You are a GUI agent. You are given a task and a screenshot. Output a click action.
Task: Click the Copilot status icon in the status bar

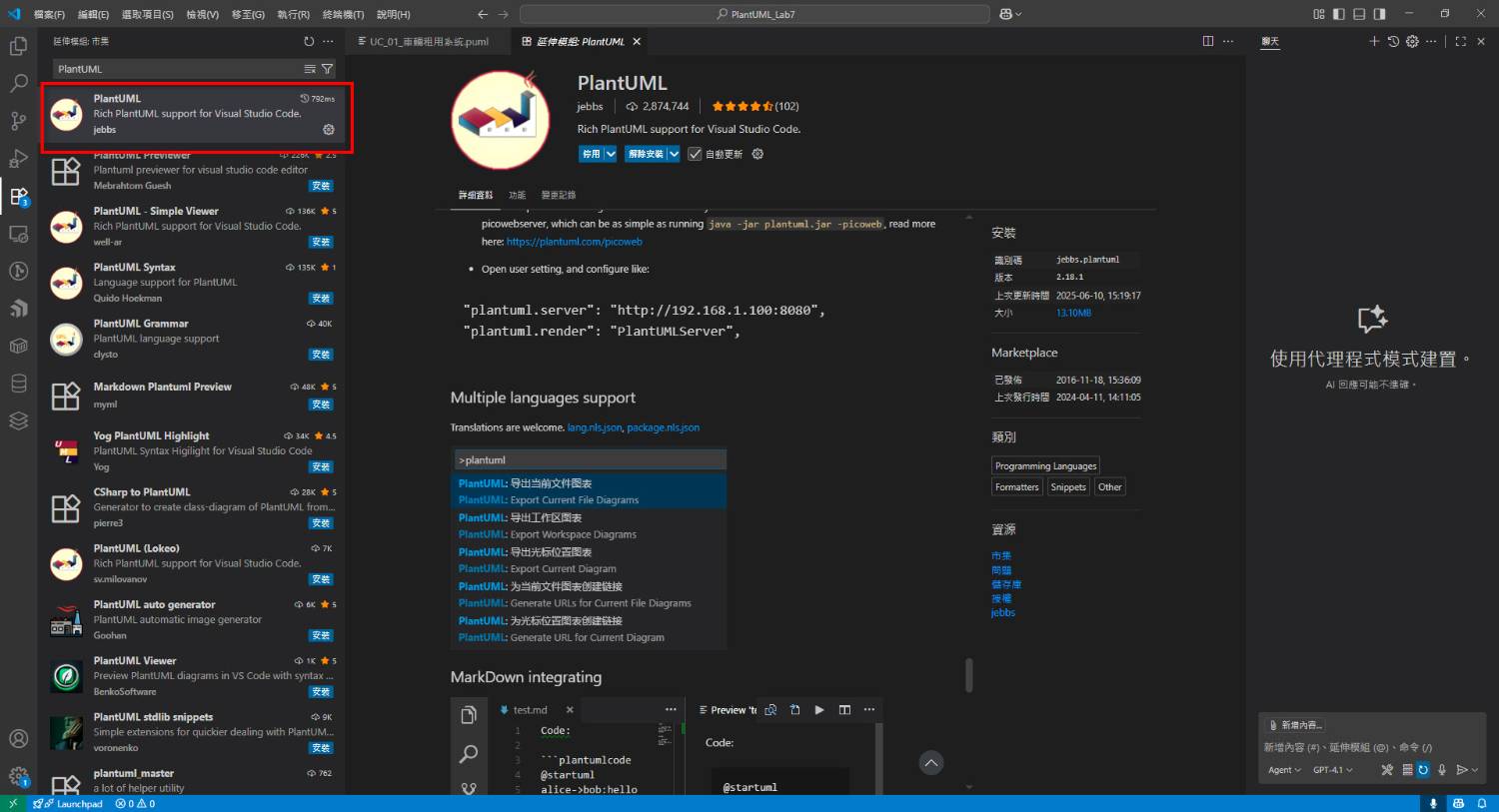(x=1458, y=804)
